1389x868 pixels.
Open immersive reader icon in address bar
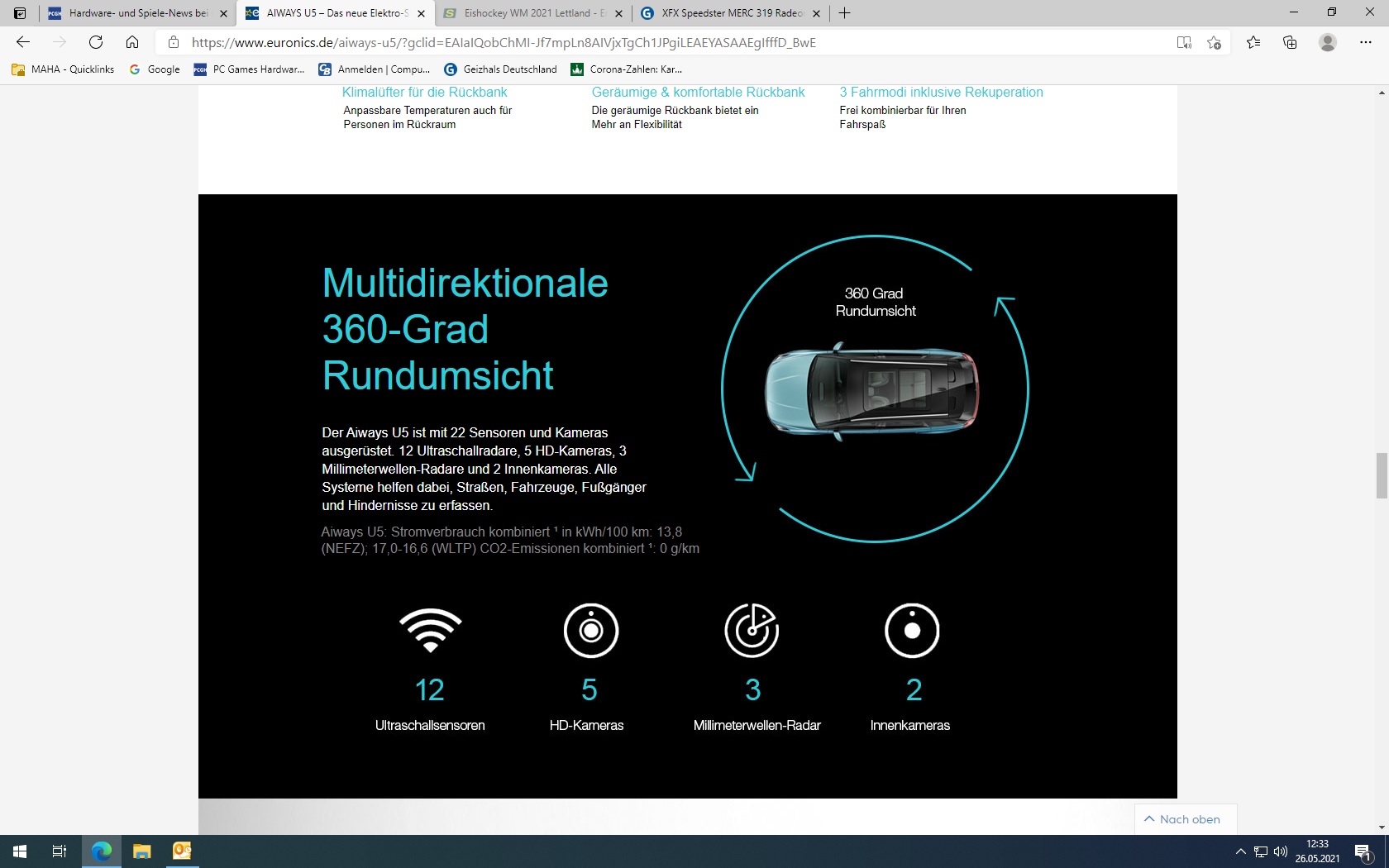[x=1184, y=42]
